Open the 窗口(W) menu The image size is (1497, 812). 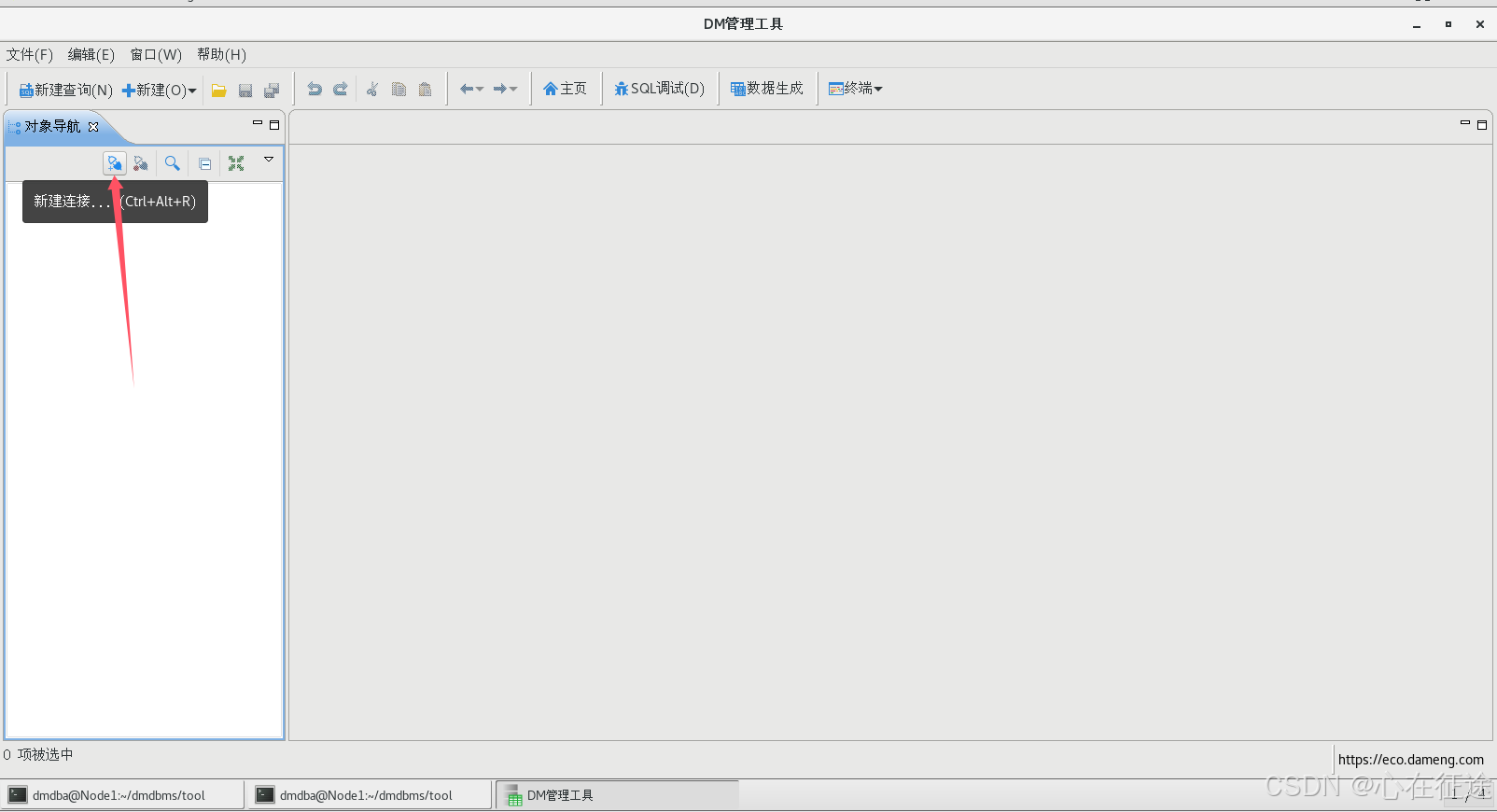(156, 55)
